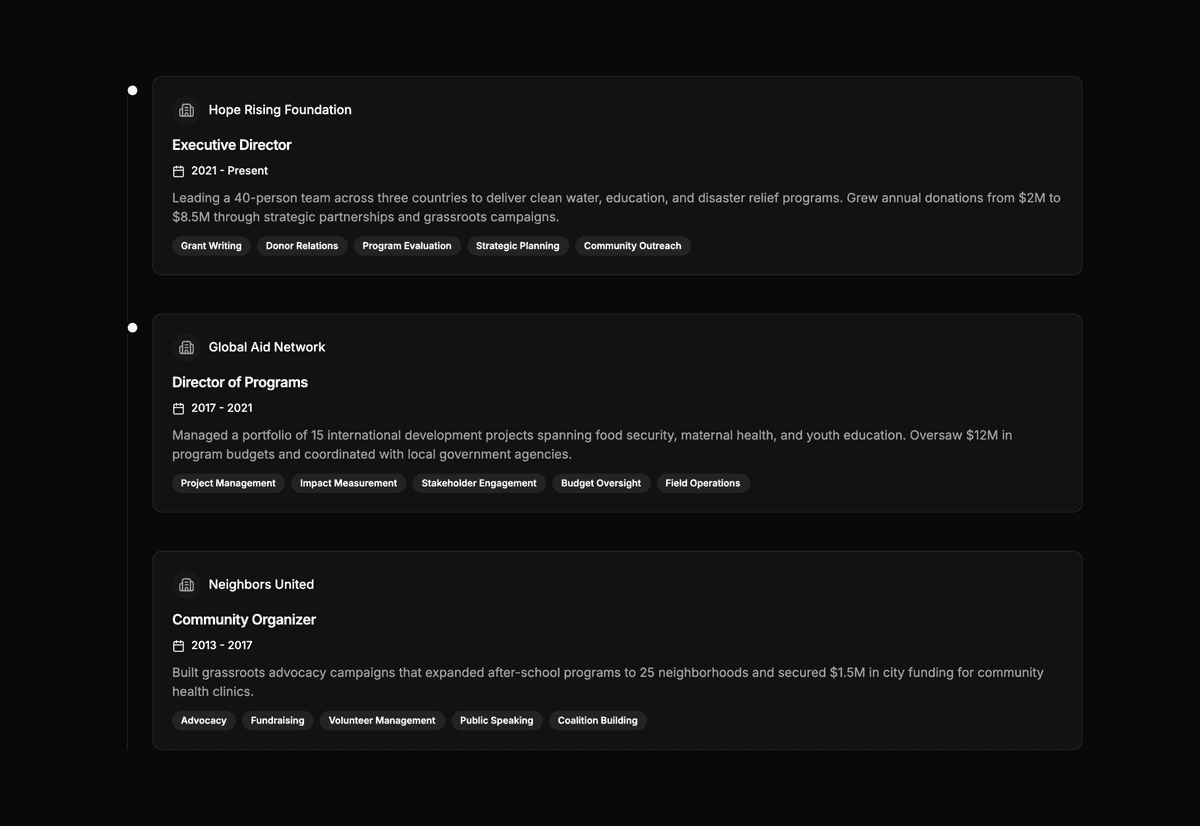Collapse the Neighbors United entry
Screen dimensions: 1200x826
point(617,650)
